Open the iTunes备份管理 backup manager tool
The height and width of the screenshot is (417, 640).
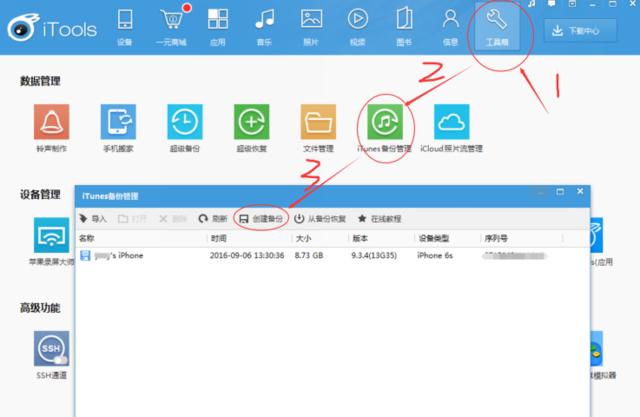[384, 128]
